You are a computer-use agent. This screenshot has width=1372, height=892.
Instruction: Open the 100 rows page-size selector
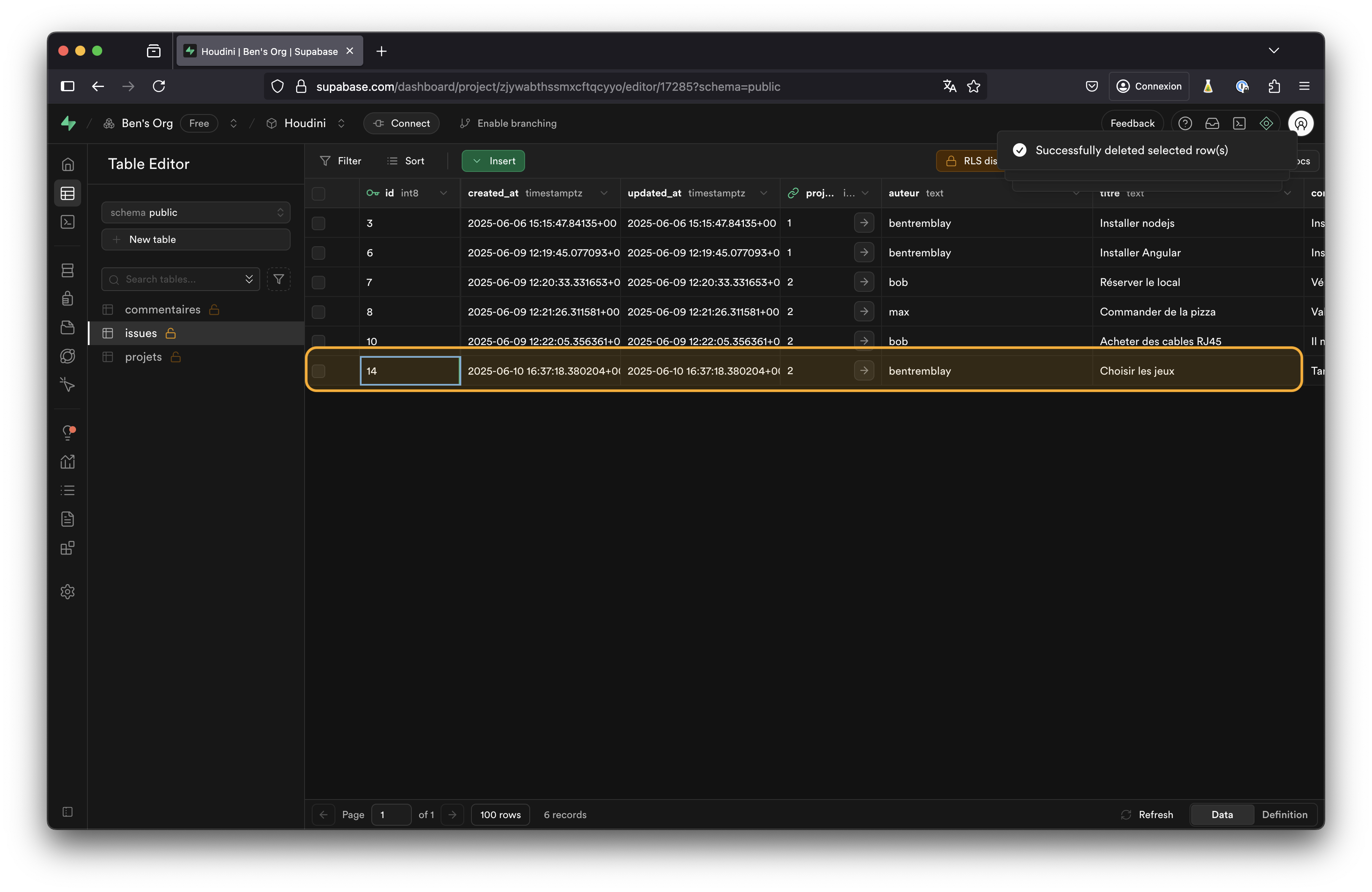pos(500,814)
